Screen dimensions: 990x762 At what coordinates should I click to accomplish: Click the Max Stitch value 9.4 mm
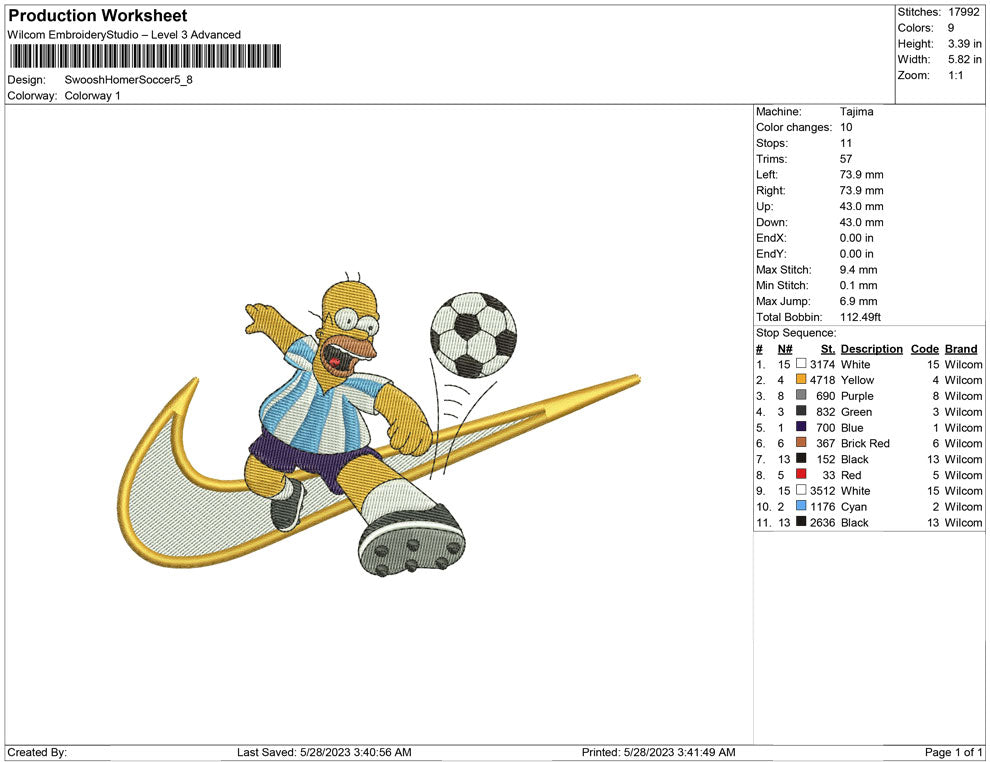click(859, 270)
